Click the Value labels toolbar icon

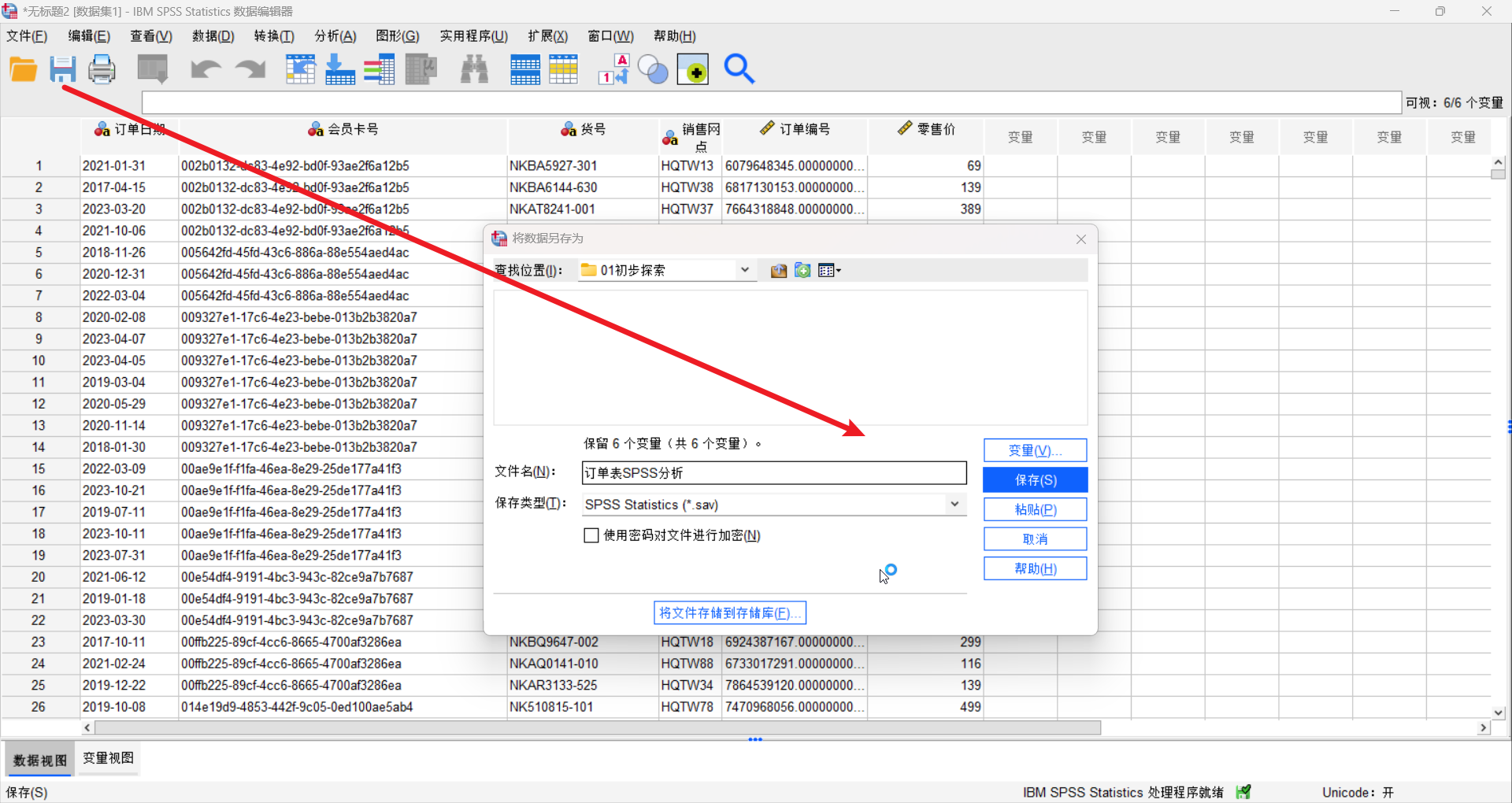pos(614,69)
